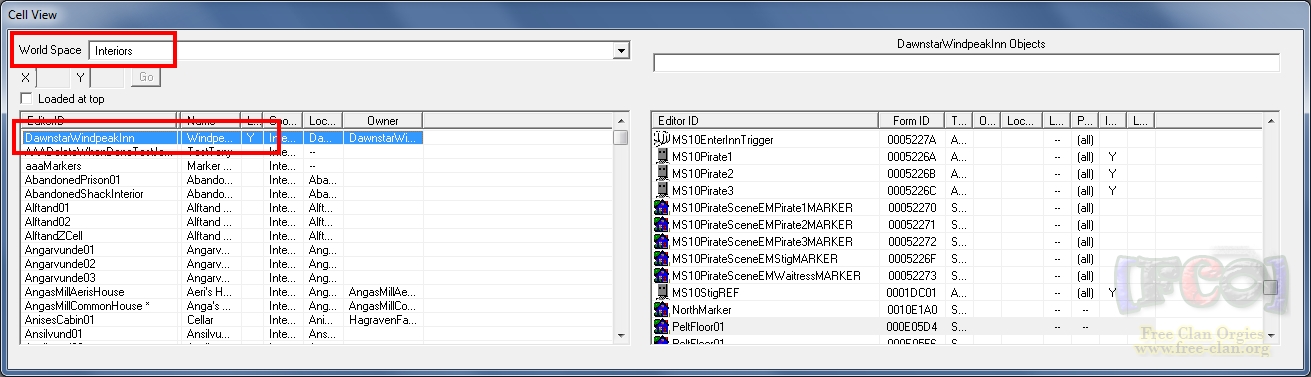Sort cell list by Owner column header
The height and width of the screenshot is (377, 1311).
[383, 121]
